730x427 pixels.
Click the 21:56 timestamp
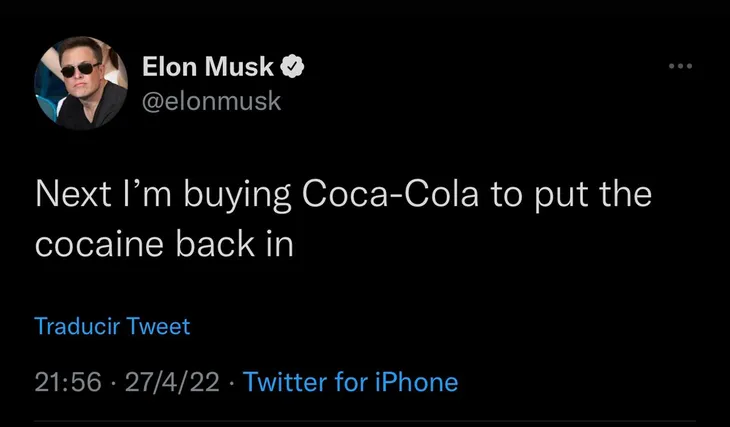pos(67,382)
